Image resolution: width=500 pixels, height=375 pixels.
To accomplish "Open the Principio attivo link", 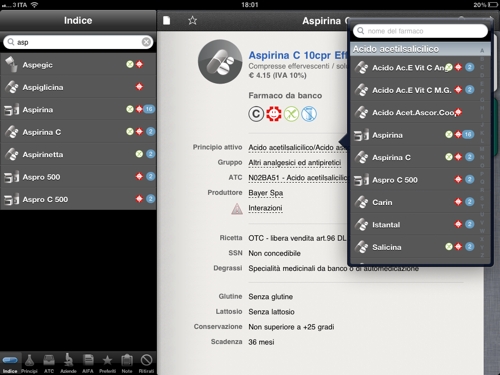I will [x=297, y=147].
